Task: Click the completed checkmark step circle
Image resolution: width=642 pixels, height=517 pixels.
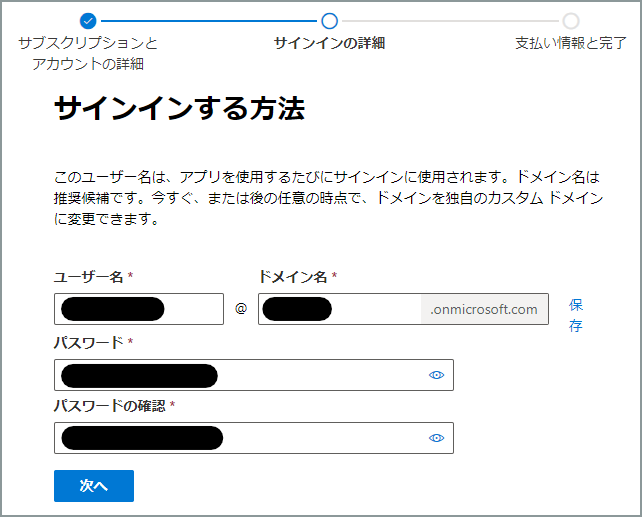Action: click(88, 21)
